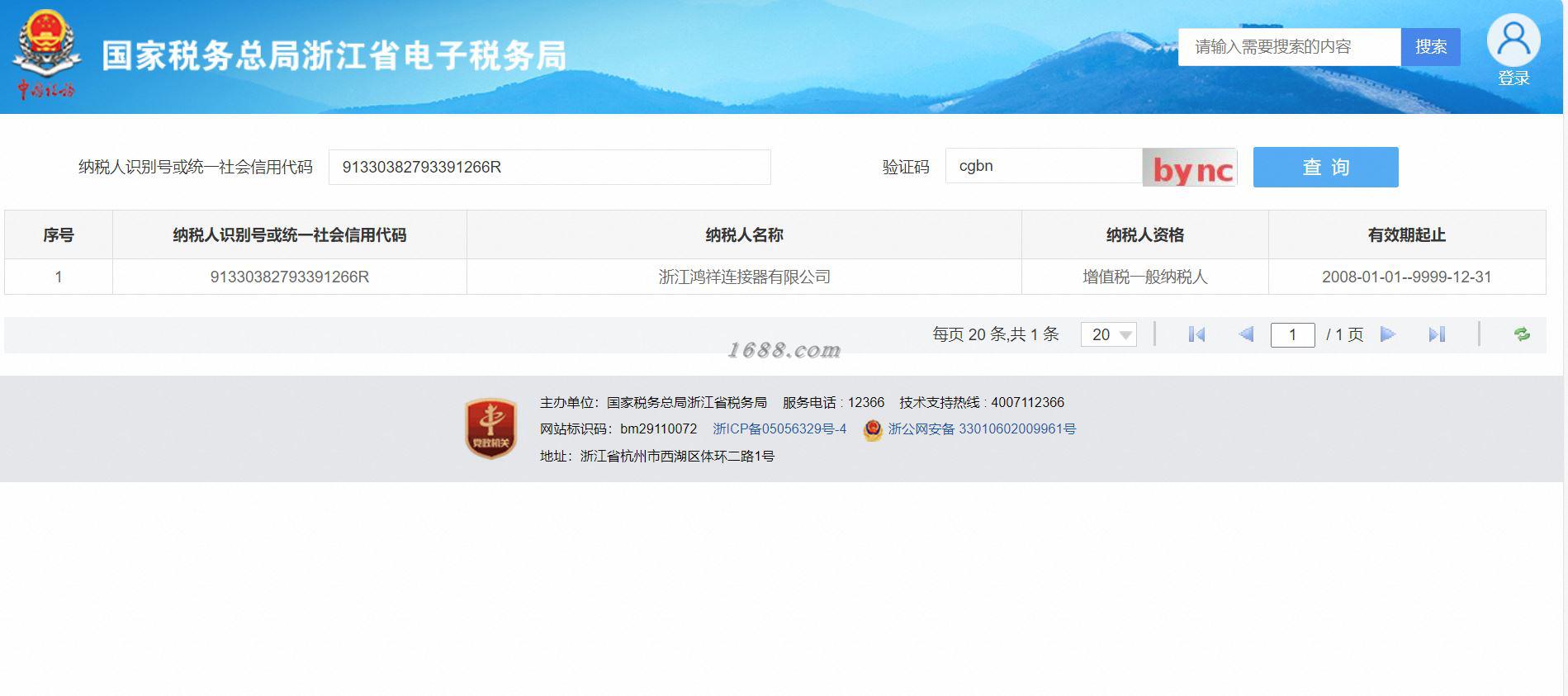
Task: Click the 登录 login text
Action: [x=1514, y=78]
